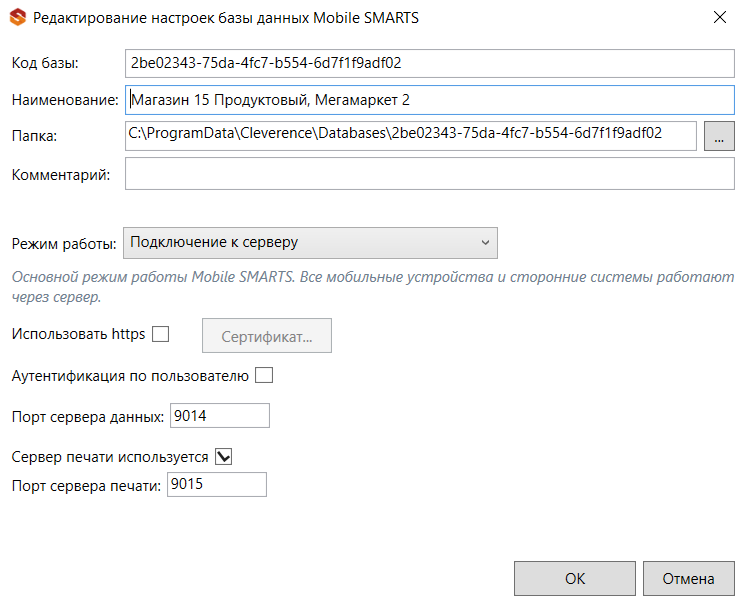Click the 'Сертификат...' button
This screenshot has height=607, width=740.
267,336
